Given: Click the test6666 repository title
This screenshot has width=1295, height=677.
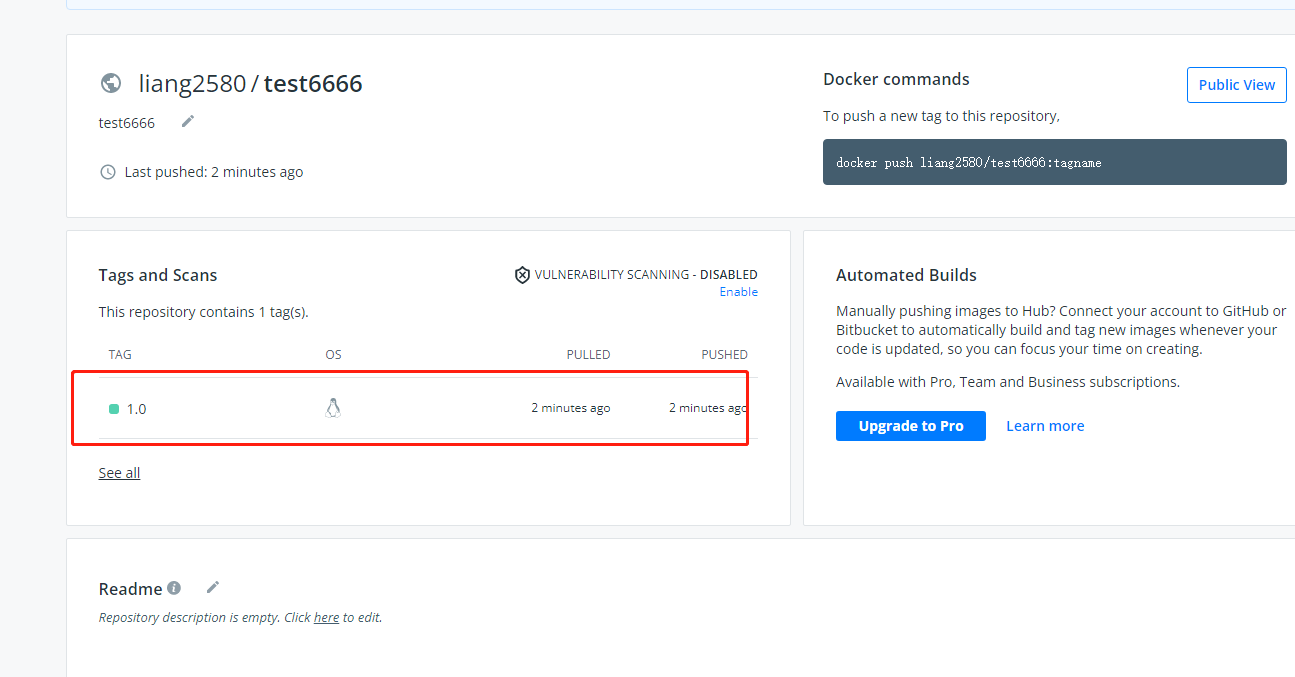Looking at the screenshot, I should pos(313,83).
